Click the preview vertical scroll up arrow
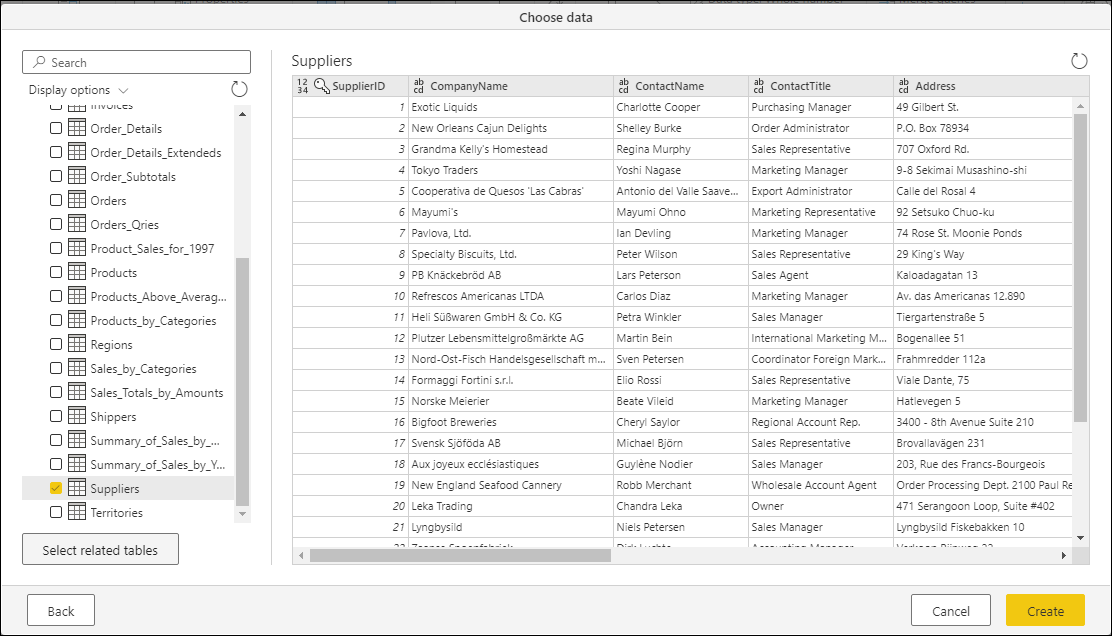1112x636 pixels. click(1080, 106)
